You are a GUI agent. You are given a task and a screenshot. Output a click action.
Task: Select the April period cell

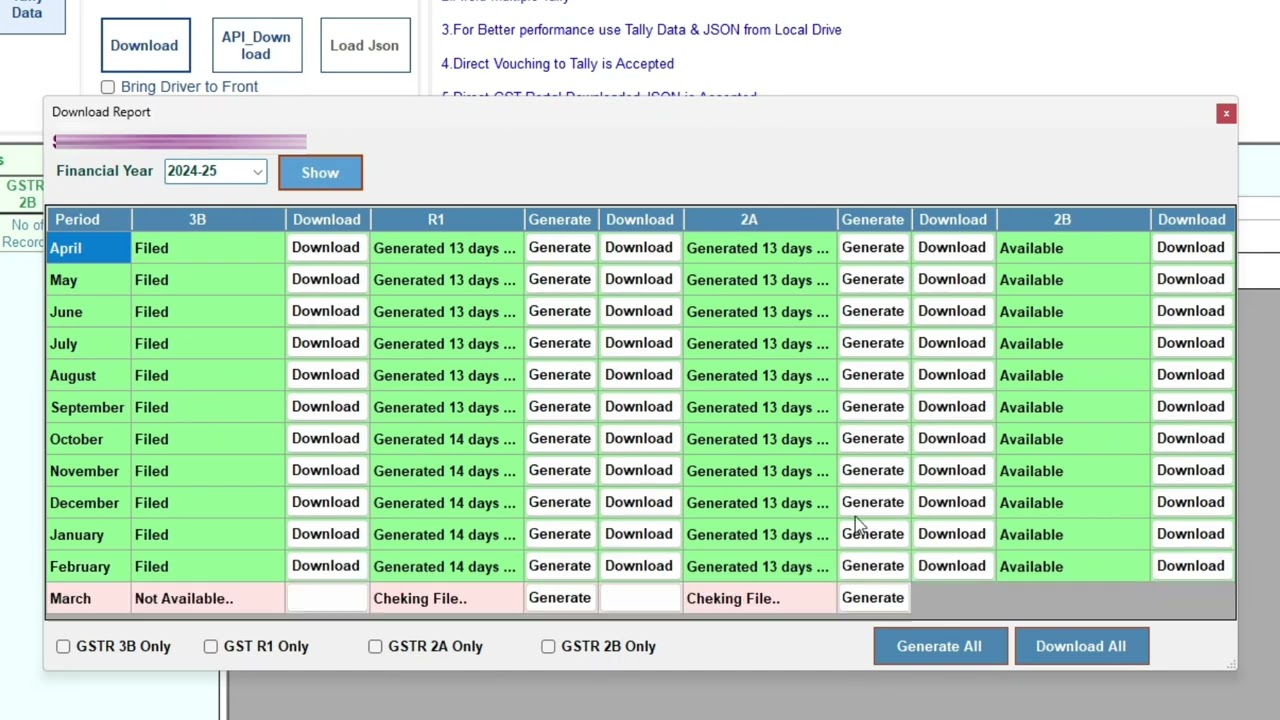pyautogui.click(x=88, y=248)
